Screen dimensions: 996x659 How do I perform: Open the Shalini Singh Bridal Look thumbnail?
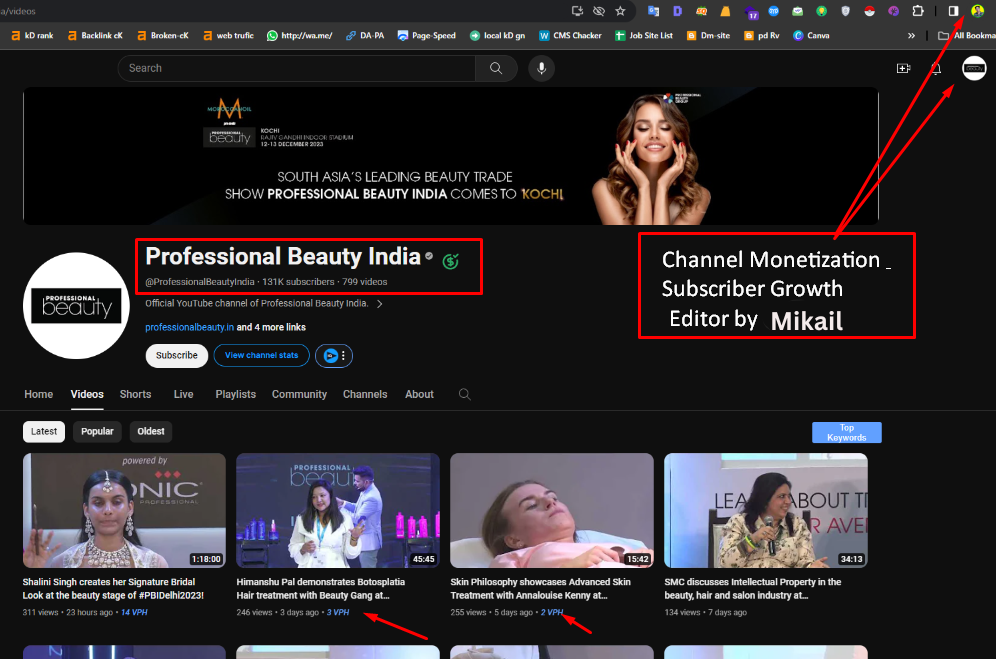124,510
